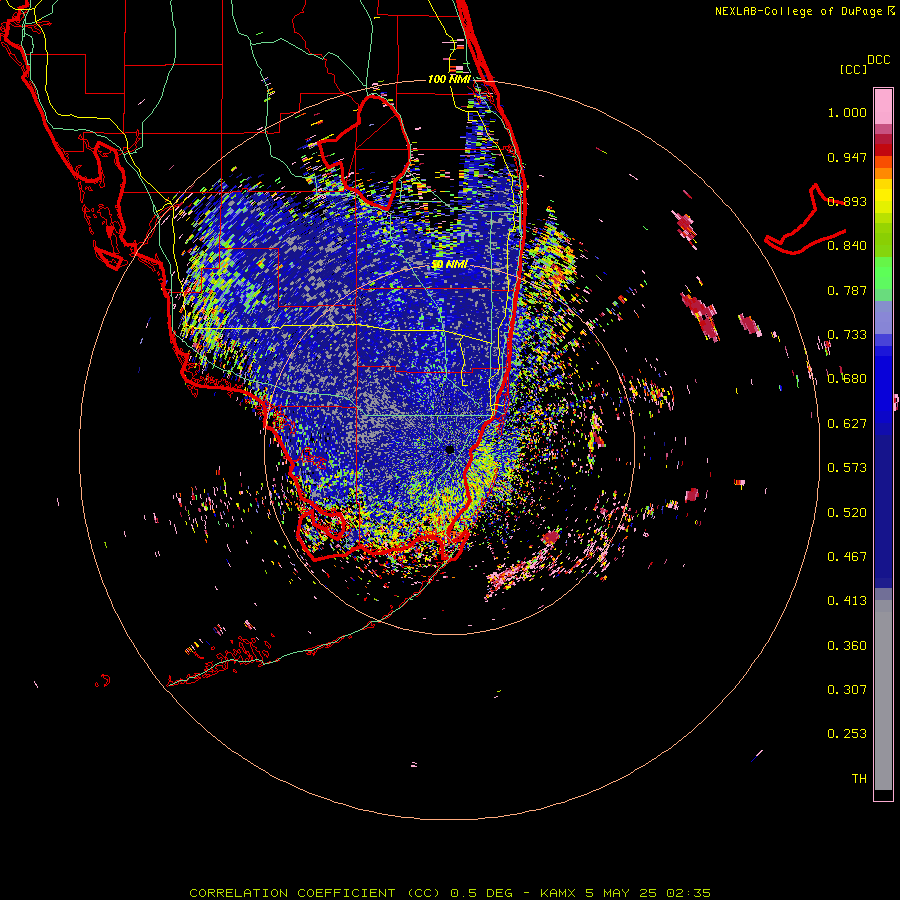Click the [CC] units label
This screenshot has height=900, width=900.
point(853,69)
